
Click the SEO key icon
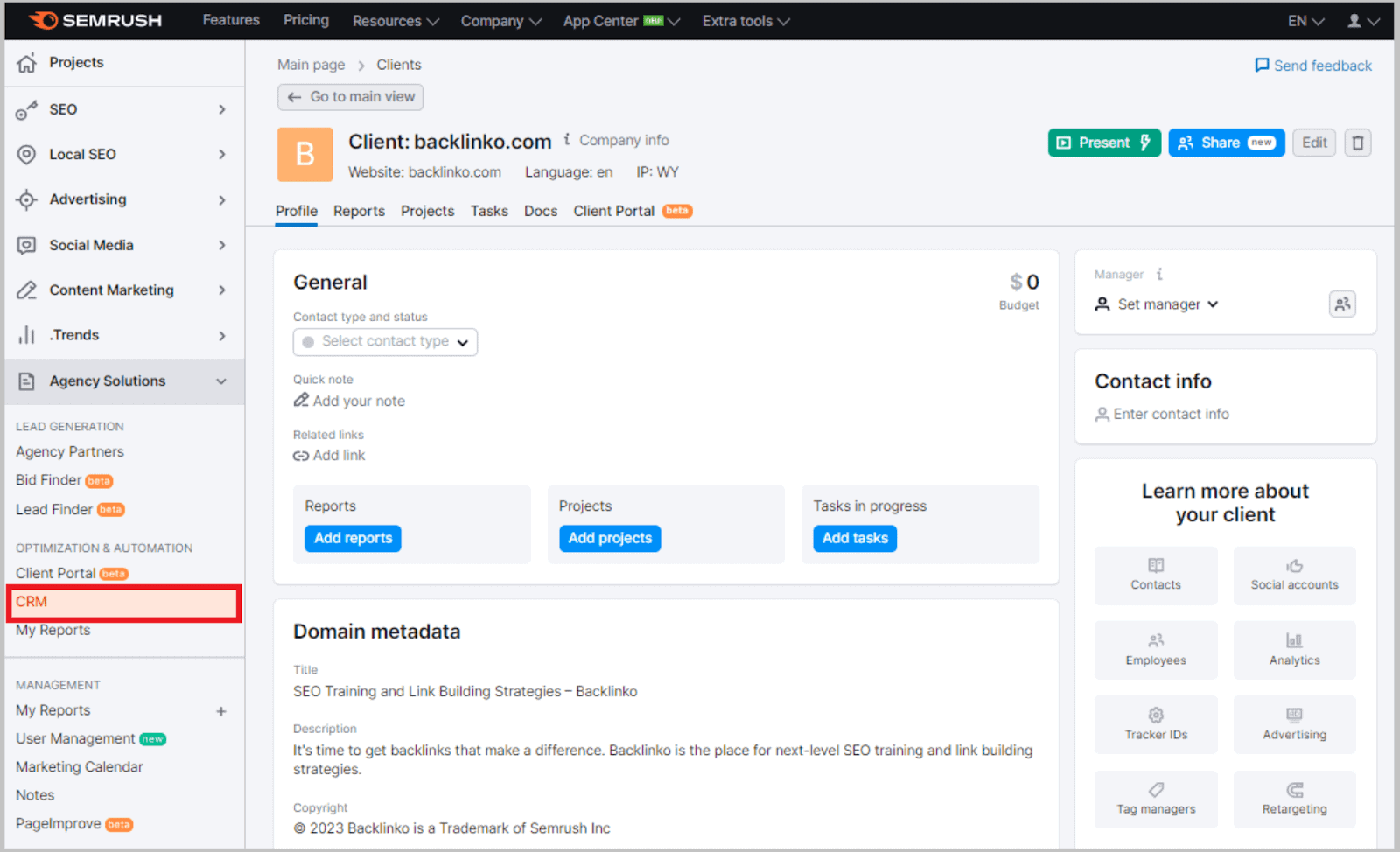click(x=27, y=109)
